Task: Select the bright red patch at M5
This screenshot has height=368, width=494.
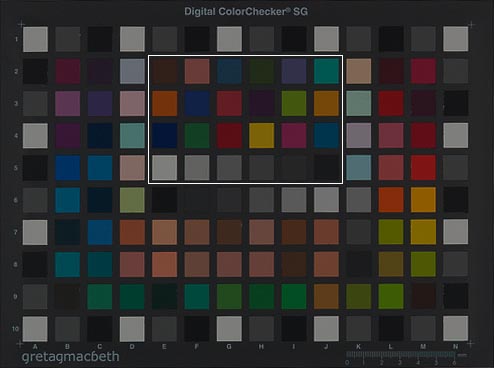Action: point(423,168)
